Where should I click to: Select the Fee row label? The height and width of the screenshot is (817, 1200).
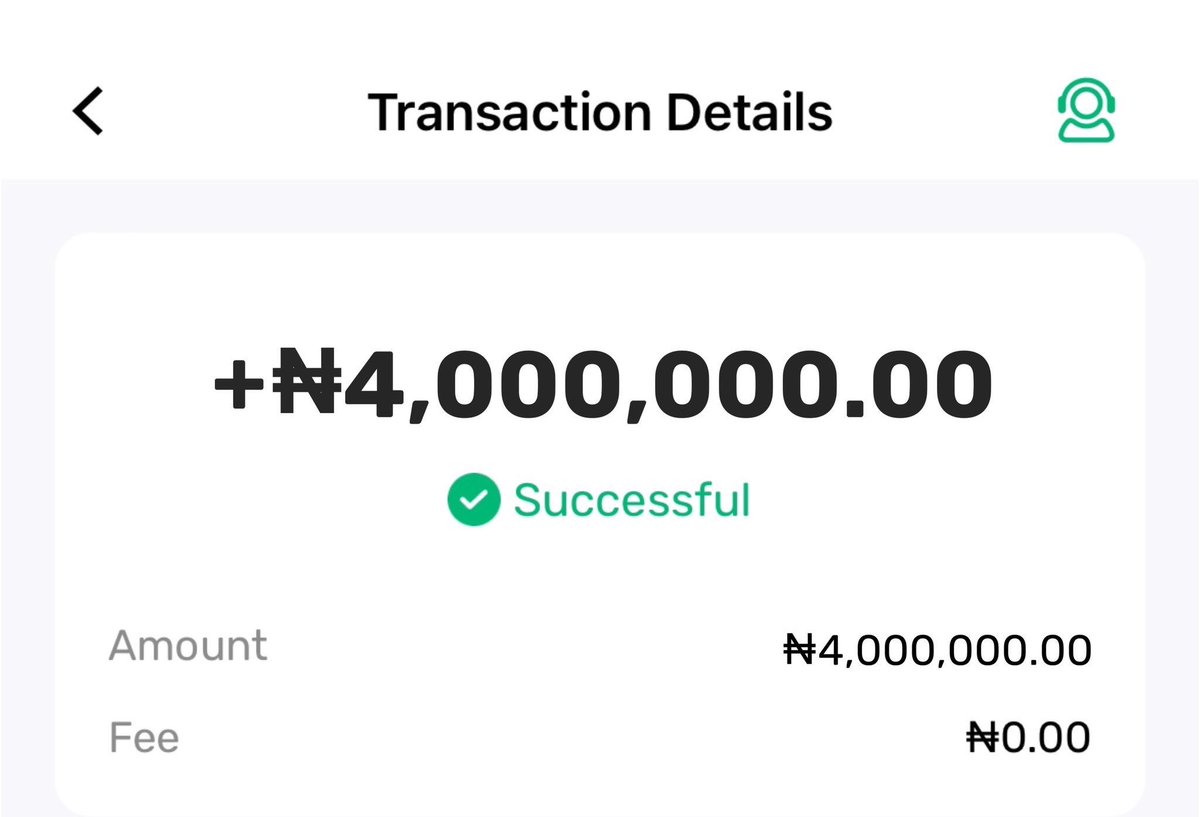(144, 738)
